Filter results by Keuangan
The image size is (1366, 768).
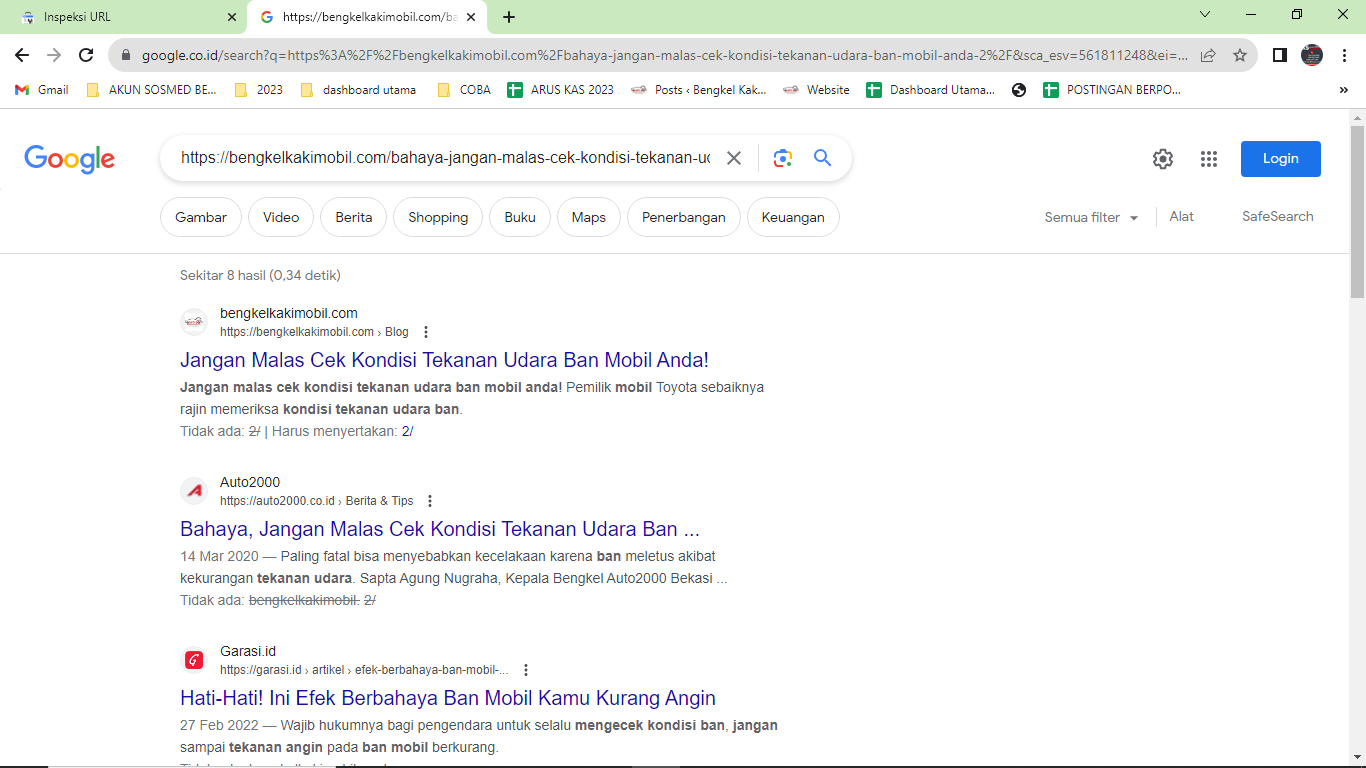pos(793,217)
